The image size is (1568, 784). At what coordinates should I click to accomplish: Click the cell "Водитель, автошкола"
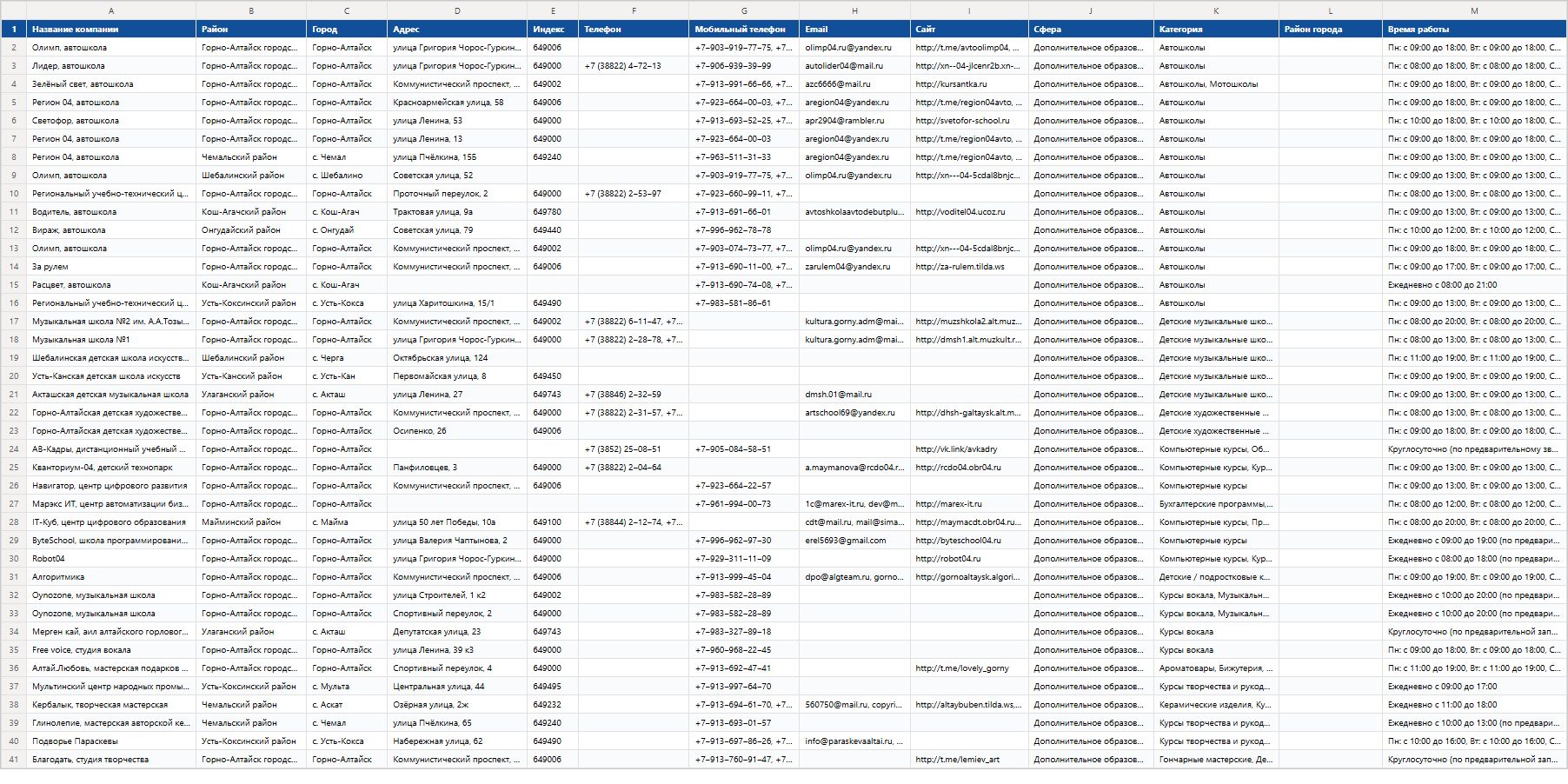(x=111, y=212)
